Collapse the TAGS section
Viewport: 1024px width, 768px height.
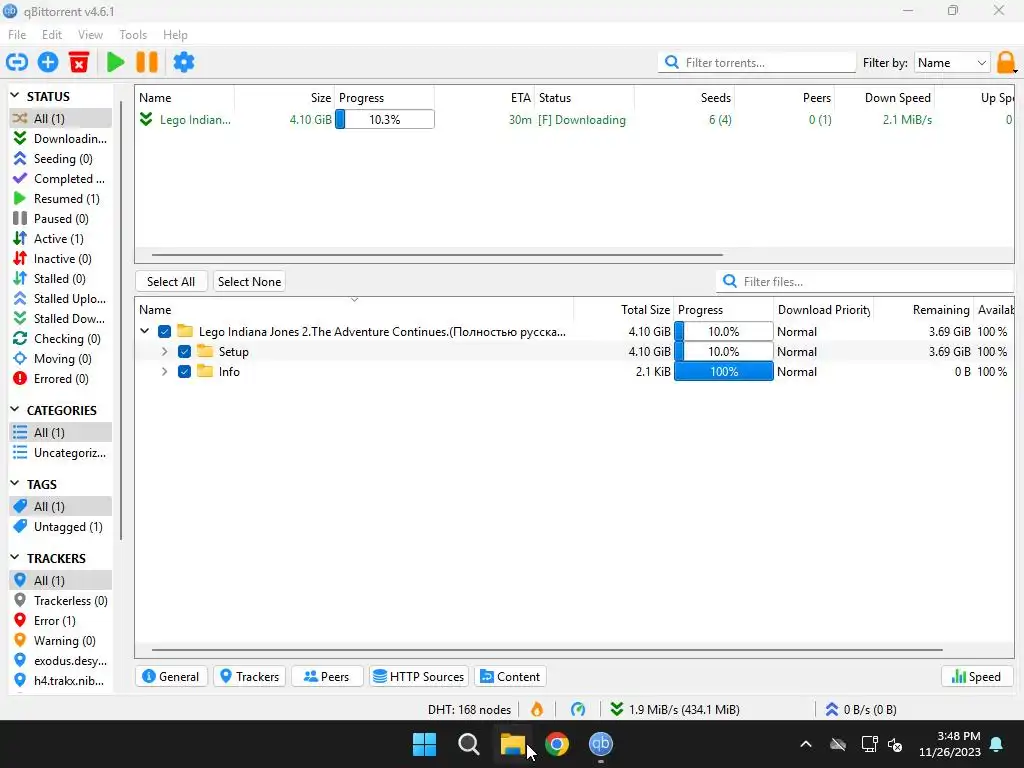tap(15, 483)
